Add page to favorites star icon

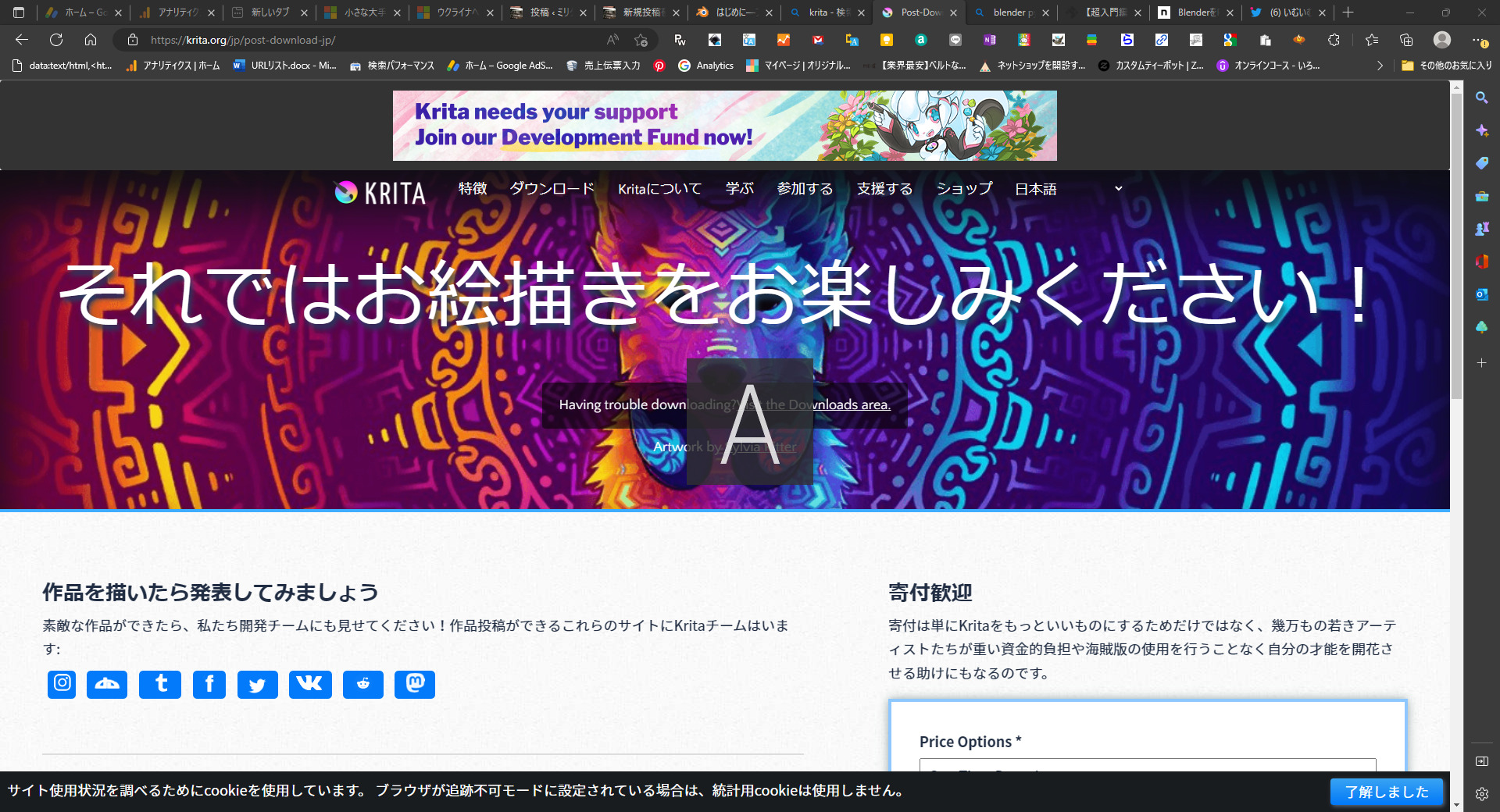click(641, 40)
